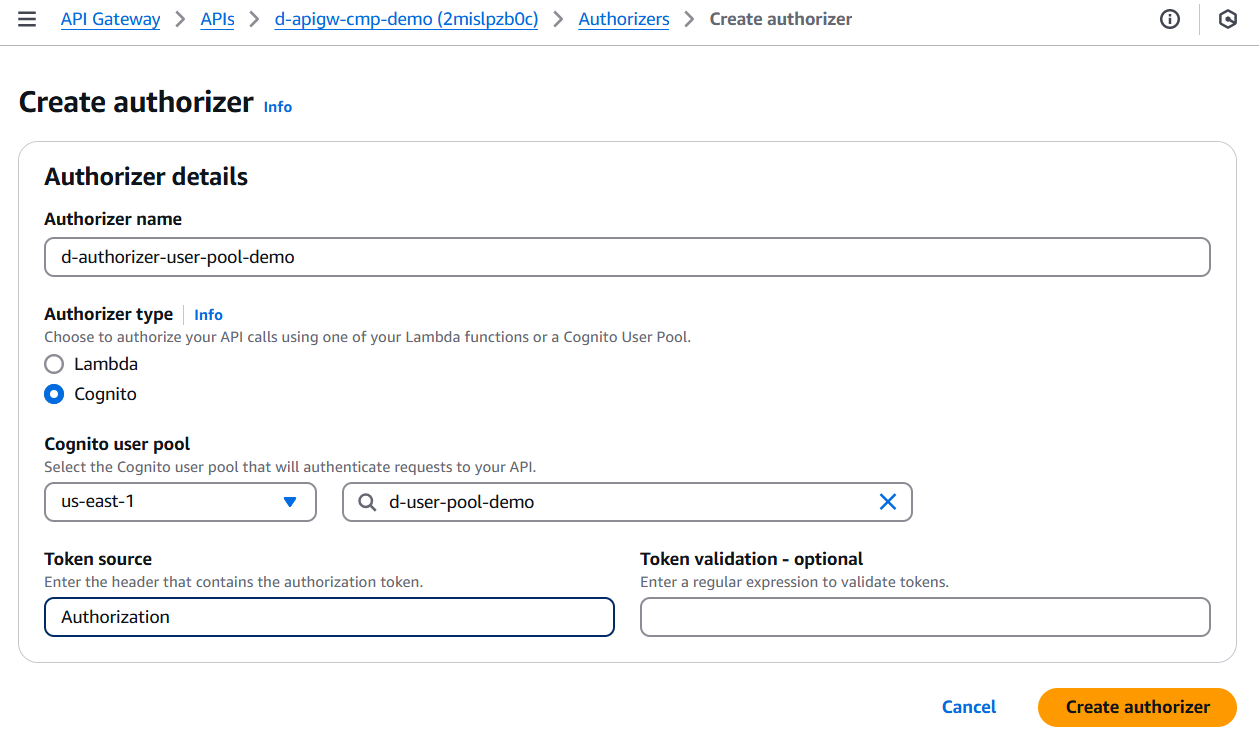
Task: Go to API Gateway breadcrumb
Action: tap(110, 19)
